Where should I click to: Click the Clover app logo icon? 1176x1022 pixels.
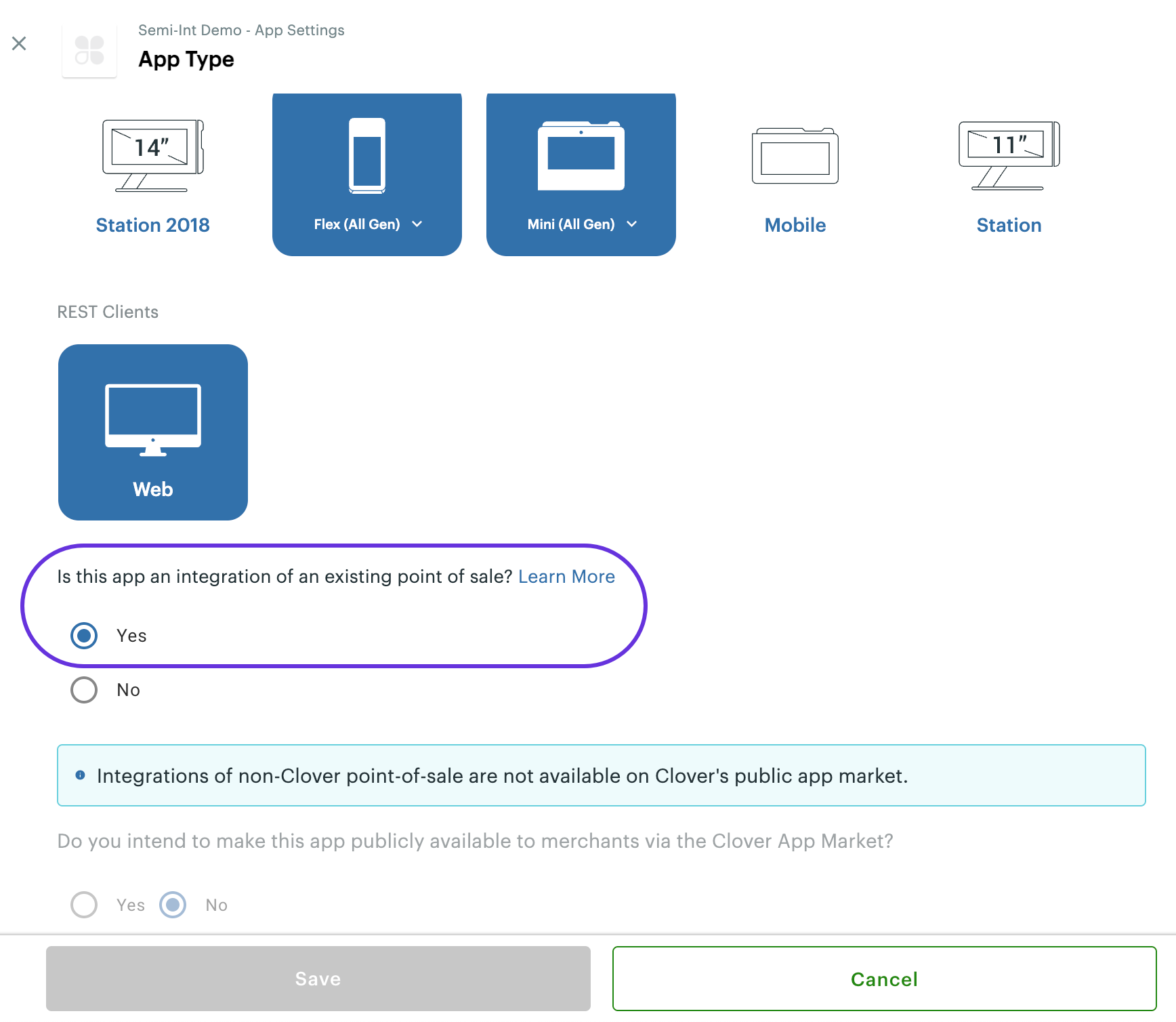coord(89,50)
